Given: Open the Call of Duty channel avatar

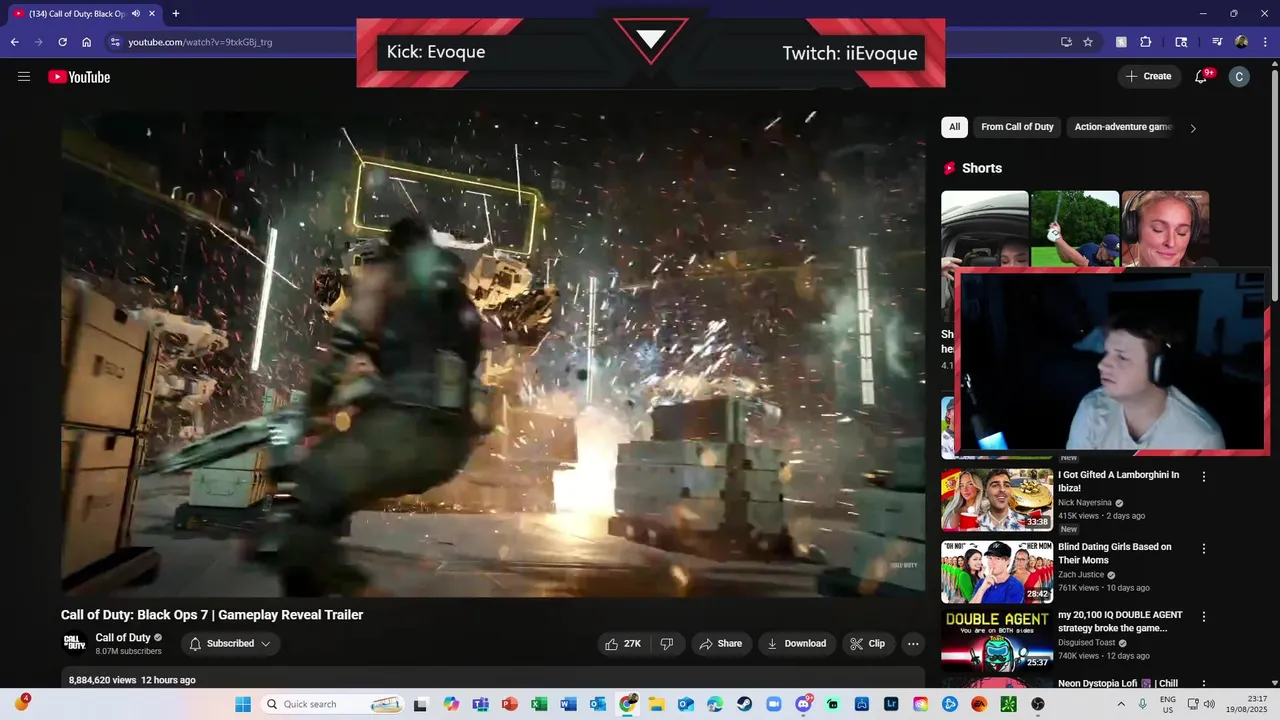Looking at the screenshot, I should (73, 643).
